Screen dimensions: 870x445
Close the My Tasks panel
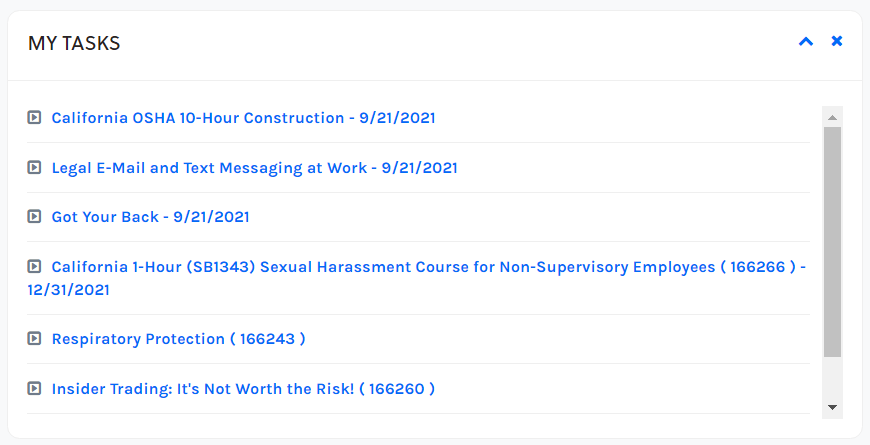837,42
